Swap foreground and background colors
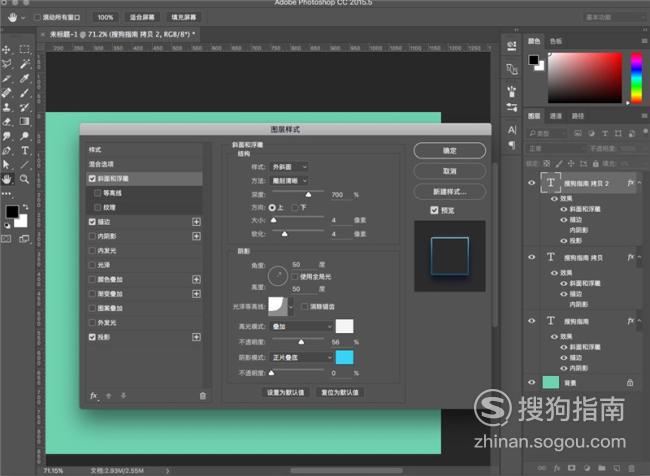650x476 pixels. click(x=25, y=206)
